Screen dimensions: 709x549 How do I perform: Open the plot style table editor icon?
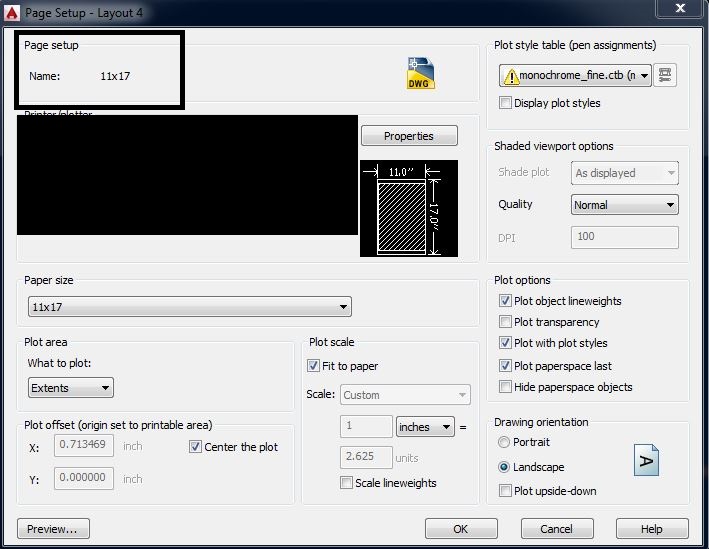click(665, 75)
